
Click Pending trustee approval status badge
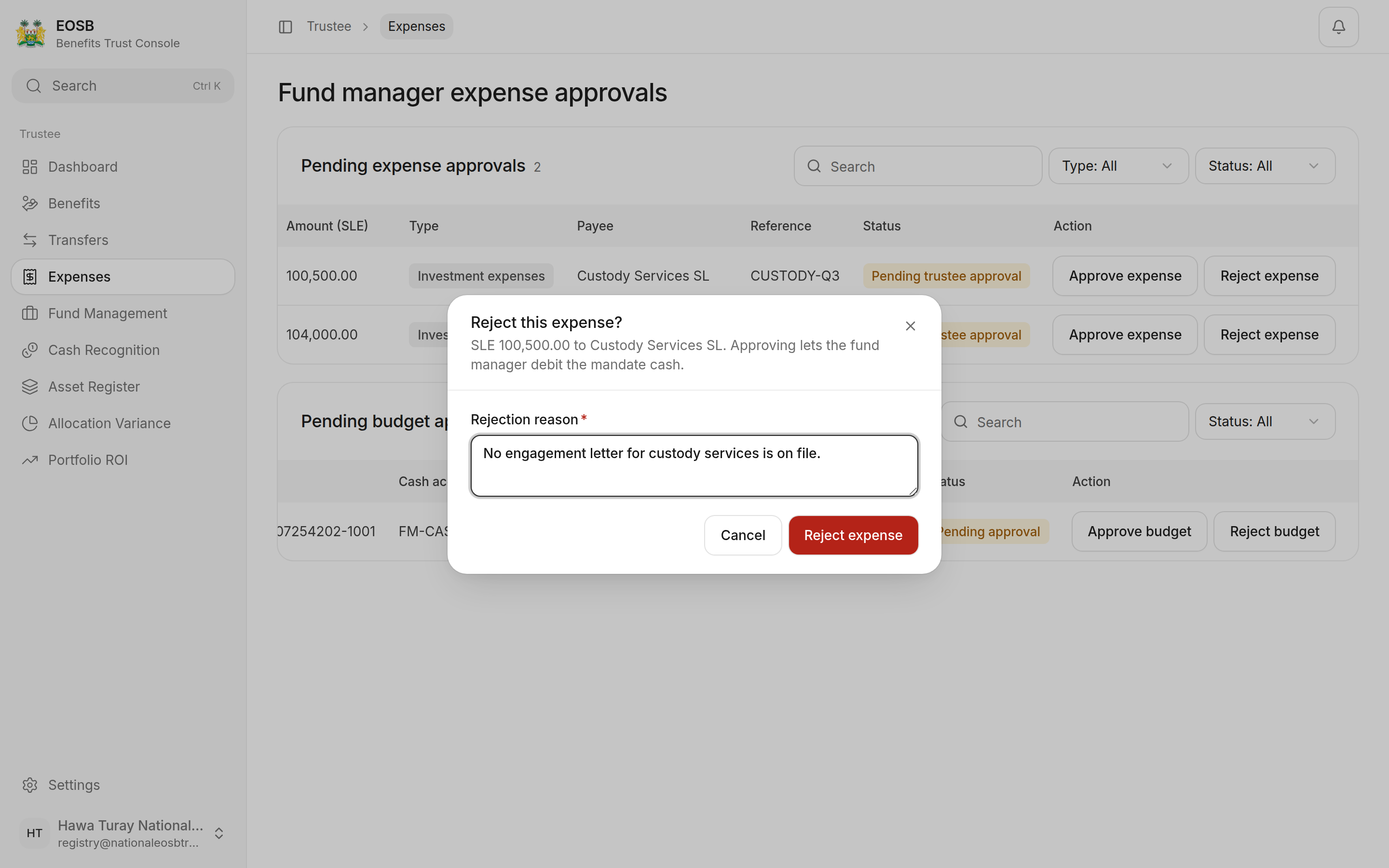click(946, 276)
